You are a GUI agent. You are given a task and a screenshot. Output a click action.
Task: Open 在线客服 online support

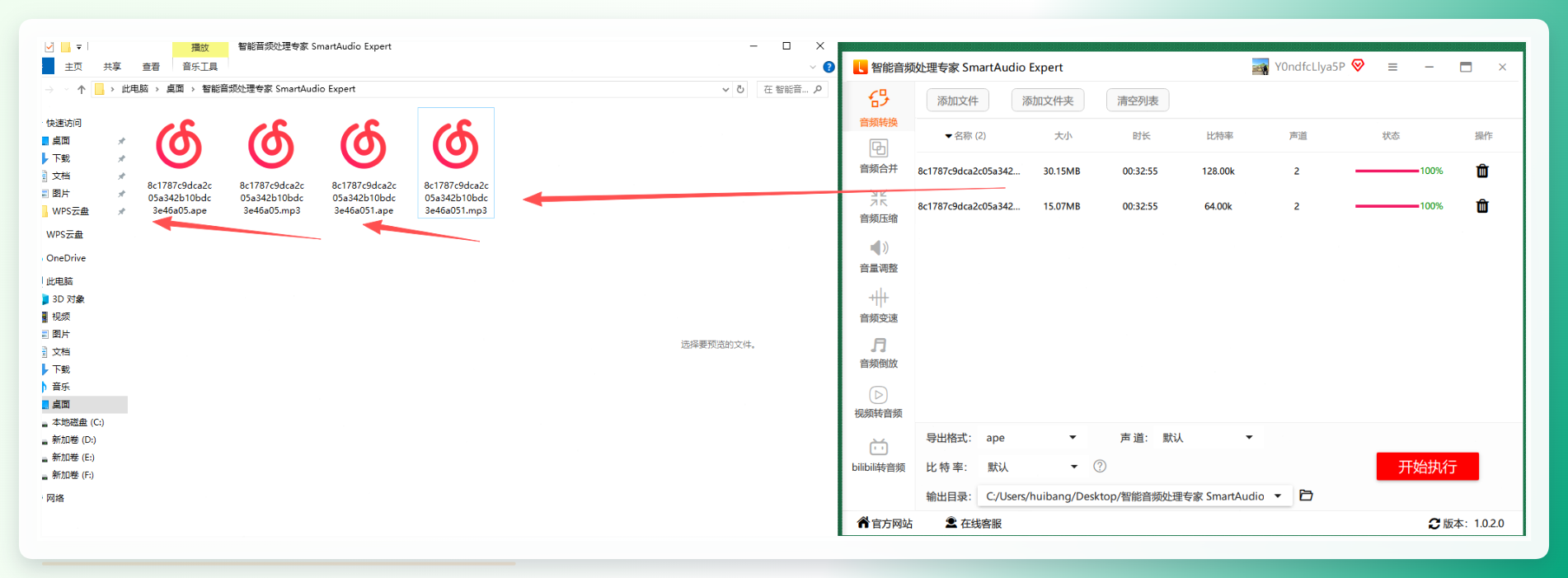point(974,524)
